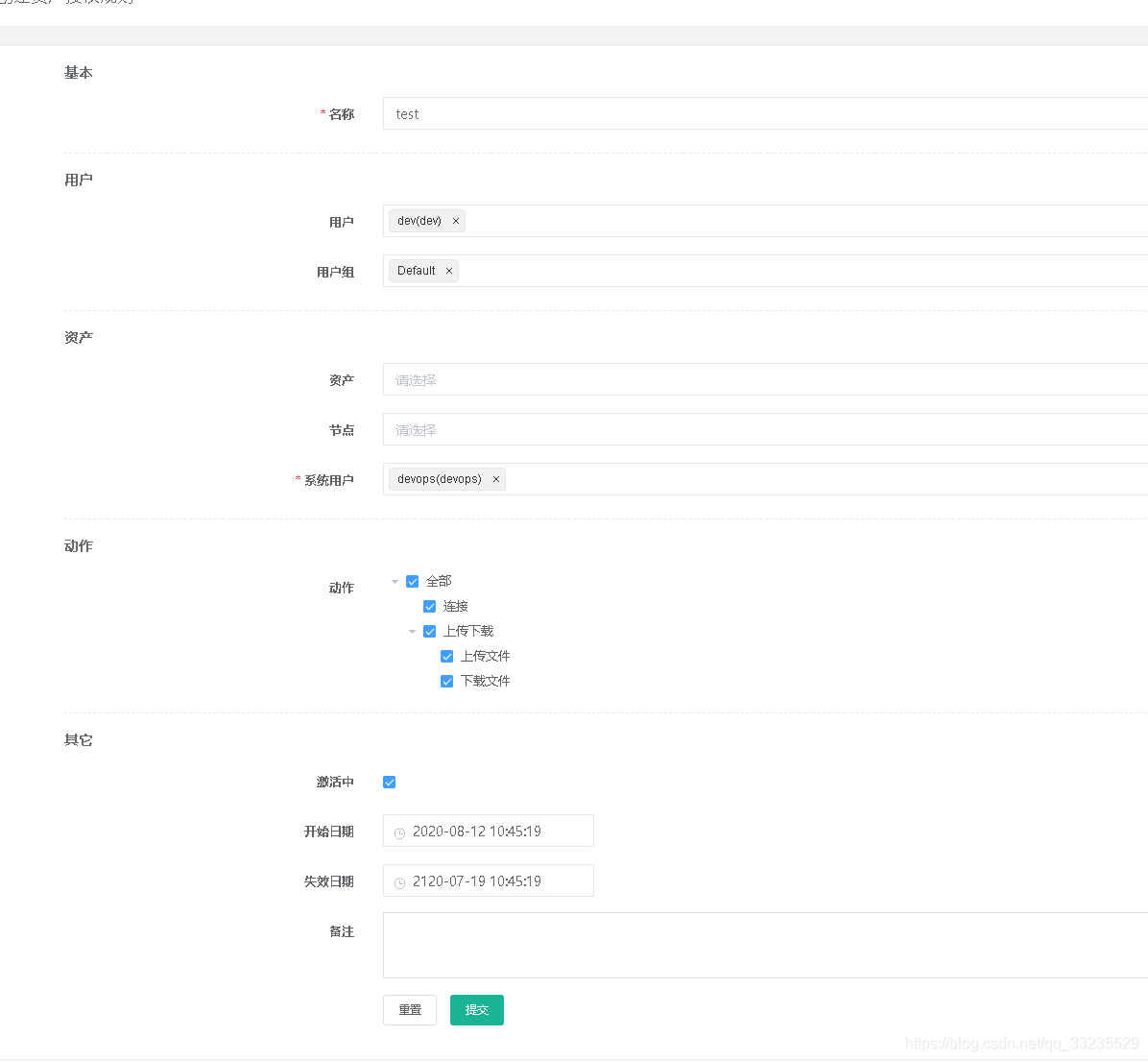Click the 名称 input containing test
Viewport: 1148px width, 1061px height.
tap(765, 113)
